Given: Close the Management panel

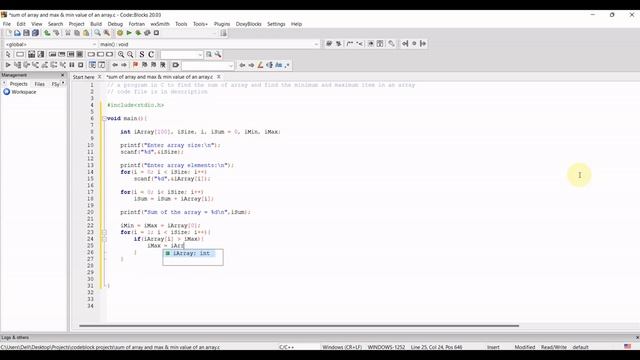Looking at the screenshot, I should [62, 75].
